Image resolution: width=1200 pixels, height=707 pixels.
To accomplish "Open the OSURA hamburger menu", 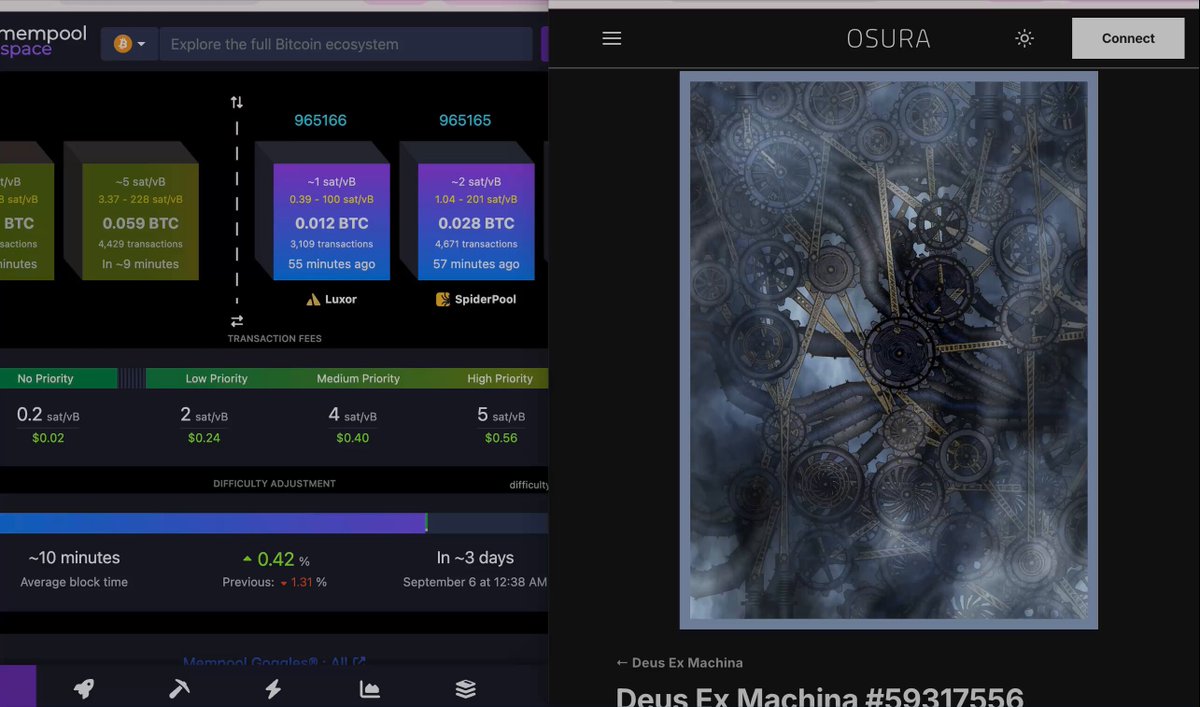I will (612, 38).
